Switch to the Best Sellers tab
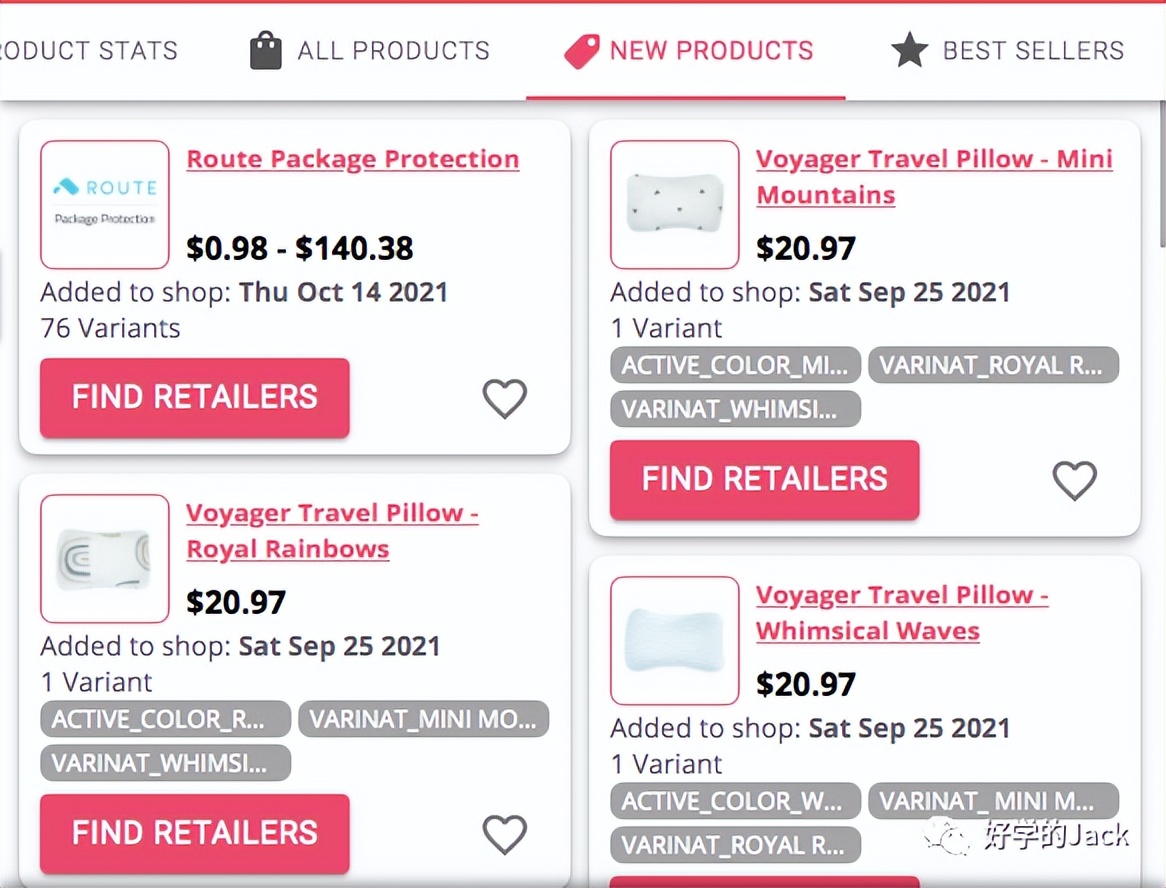This screenshot has height=888, width=1166. (1033, 50)
